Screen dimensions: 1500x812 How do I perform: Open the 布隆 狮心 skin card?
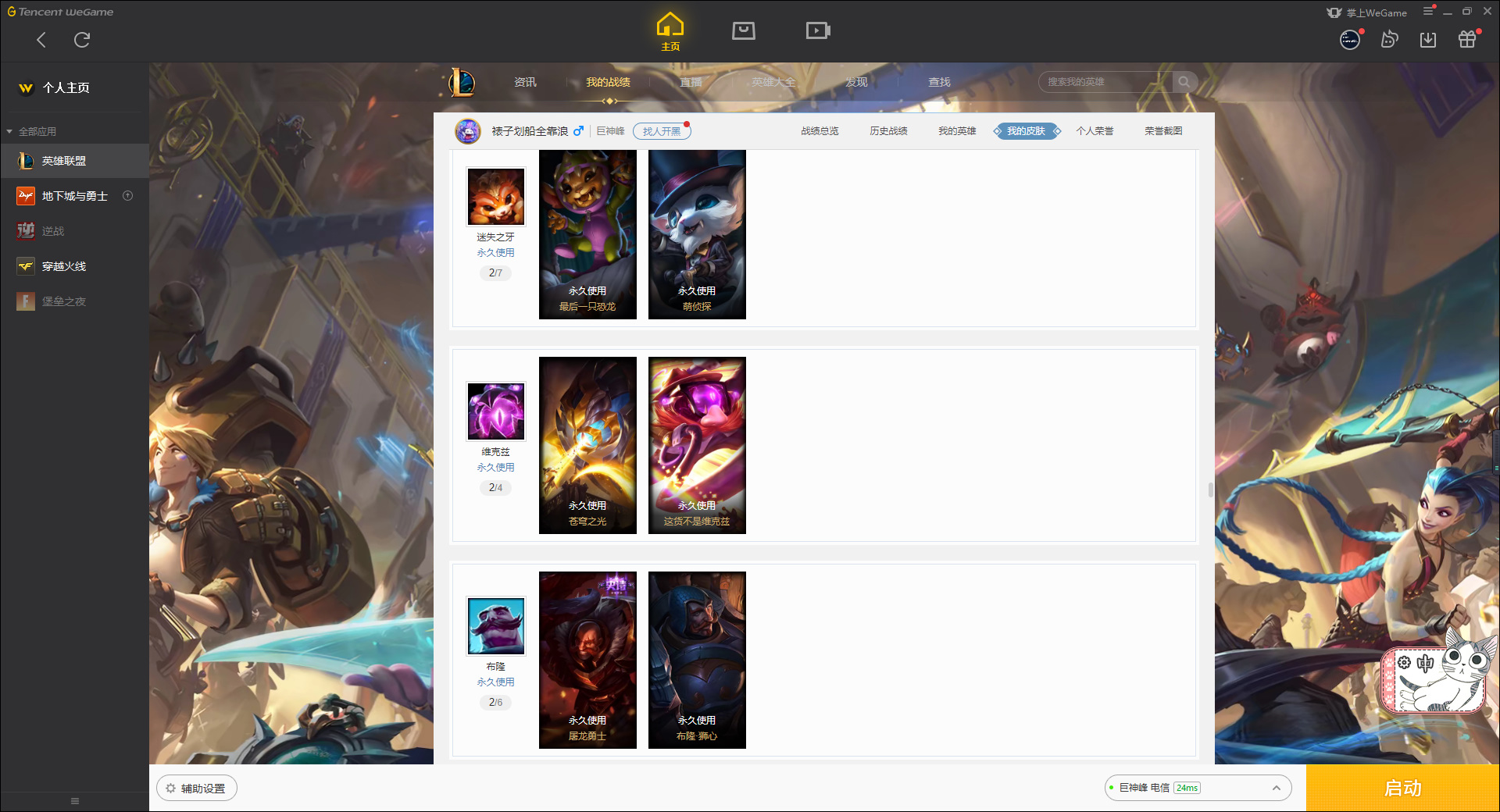[697, 660]
